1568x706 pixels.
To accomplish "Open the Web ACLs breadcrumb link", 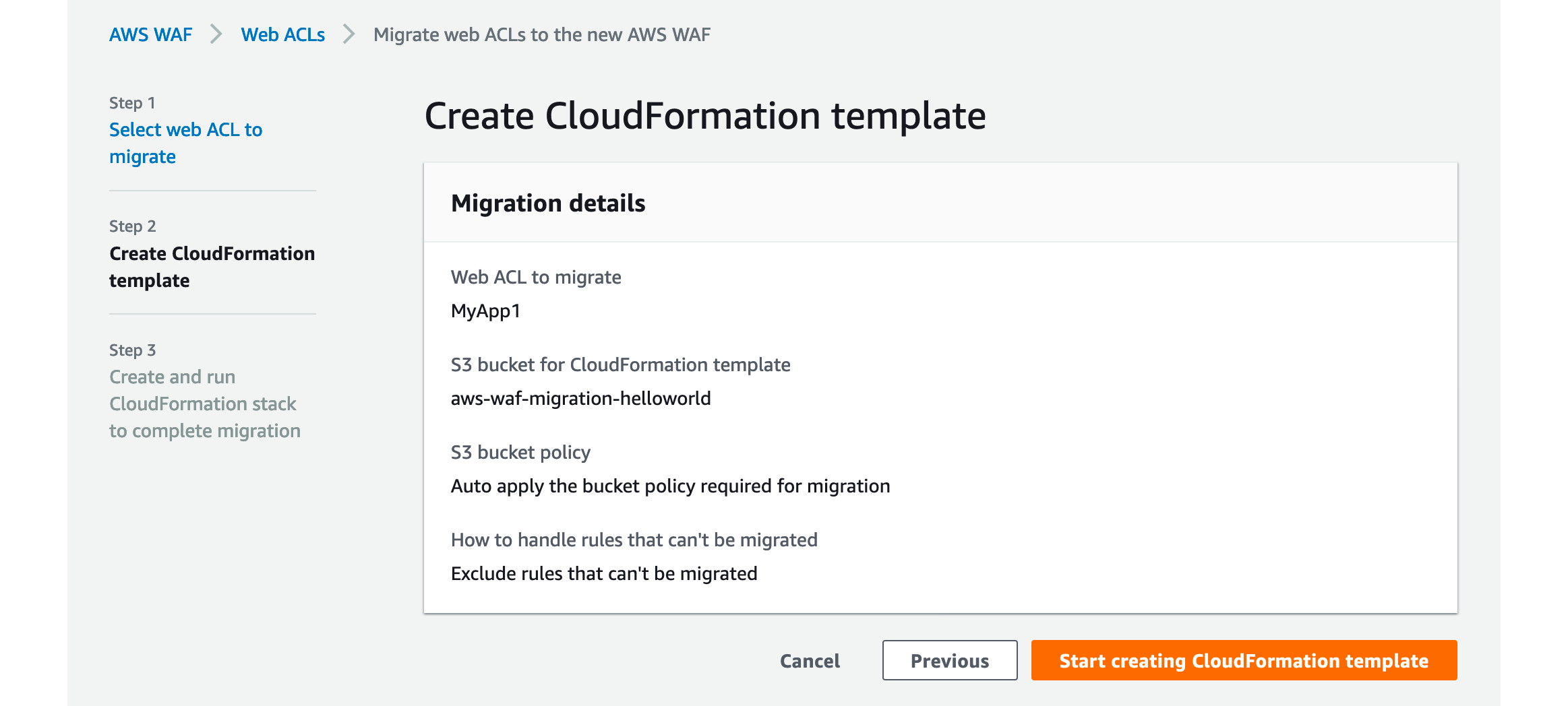I will (x=282, y=34).
